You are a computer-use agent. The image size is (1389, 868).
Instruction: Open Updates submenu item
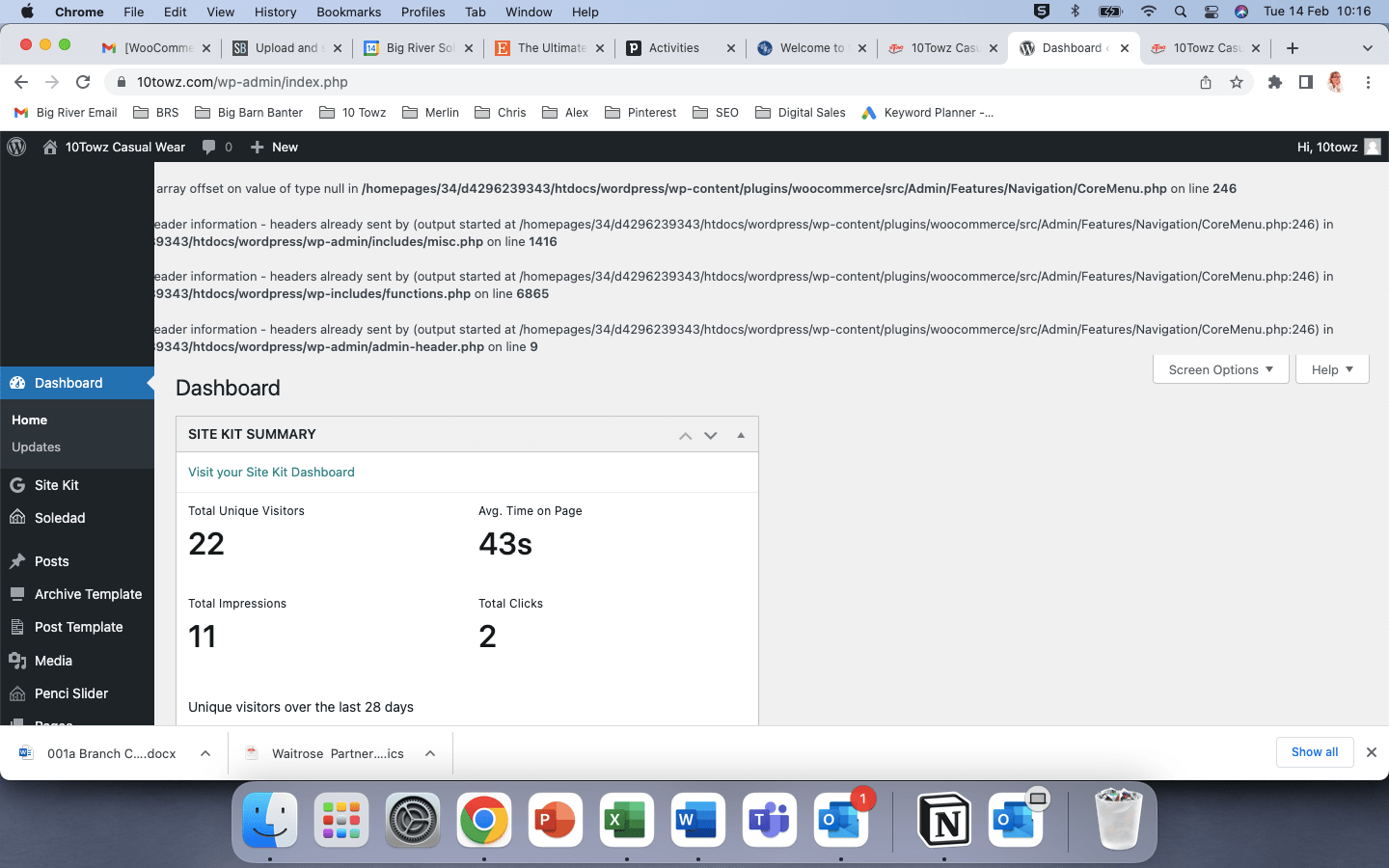pyautogui.click(x=36, y=447)
